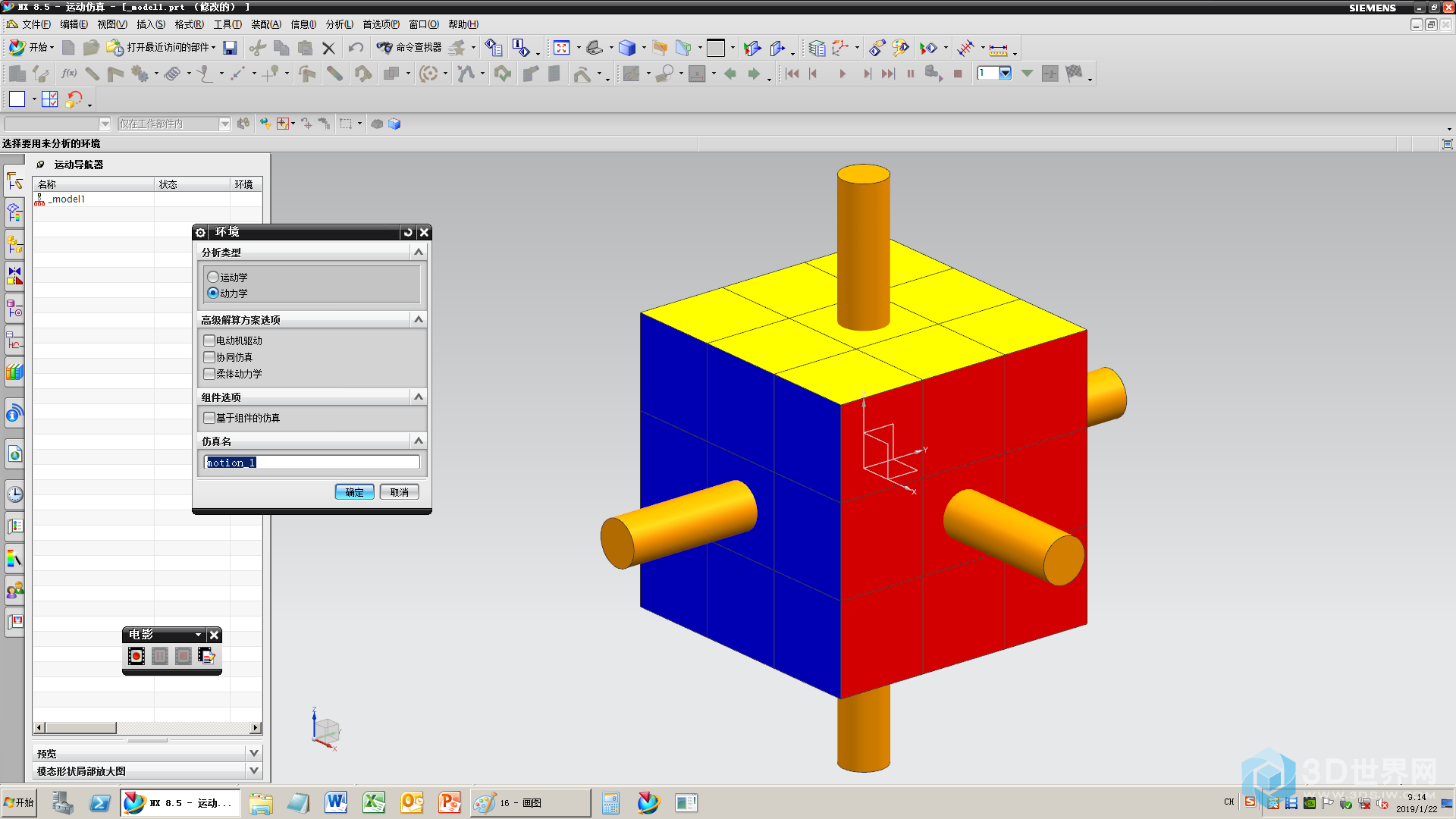1456x819 pixels.
Task: Enable the 基于组件的仿真 checkbox
Action: [209, 418]
